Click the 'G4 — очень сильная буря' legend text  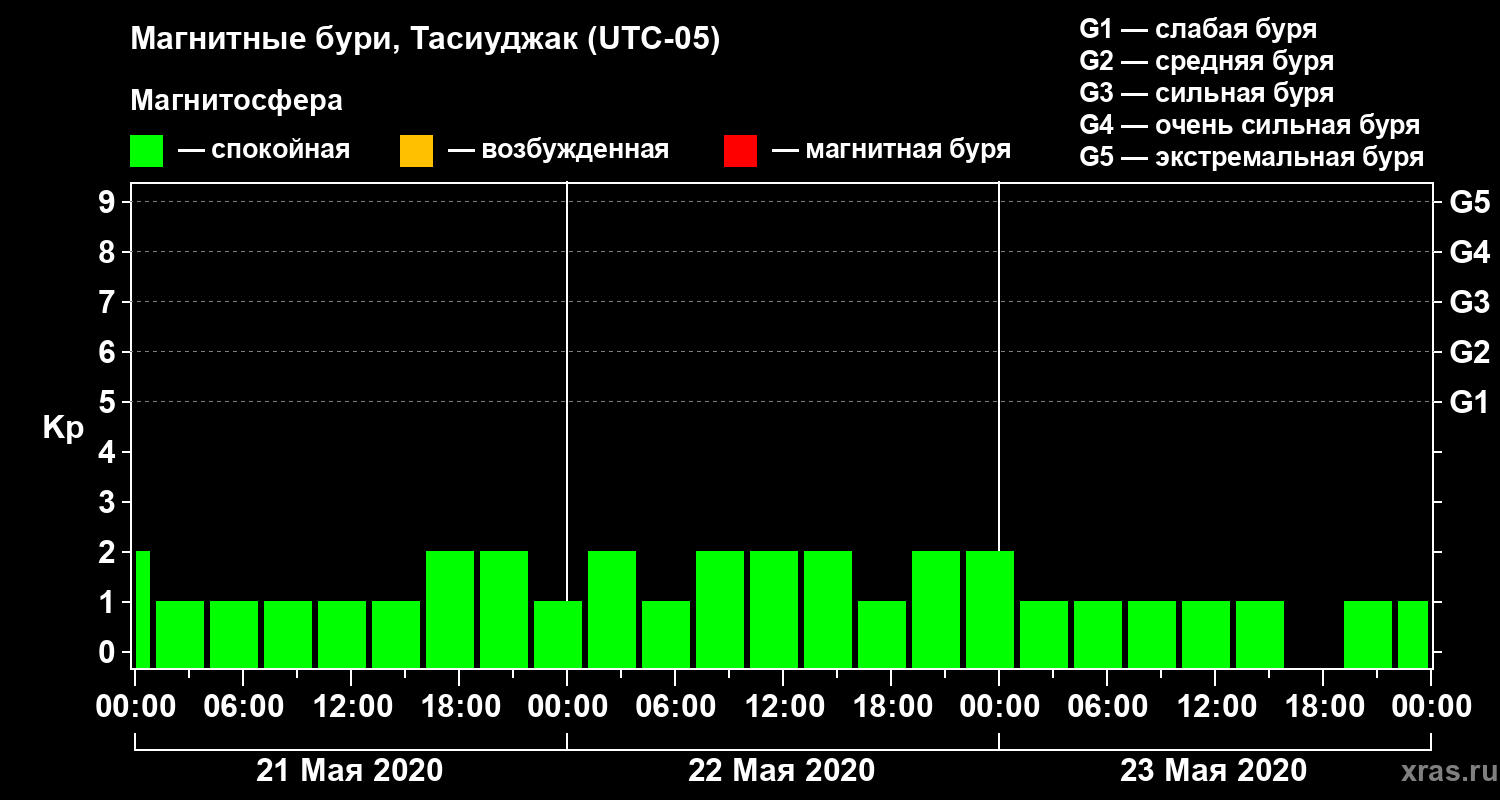[x=1250, y=126]
